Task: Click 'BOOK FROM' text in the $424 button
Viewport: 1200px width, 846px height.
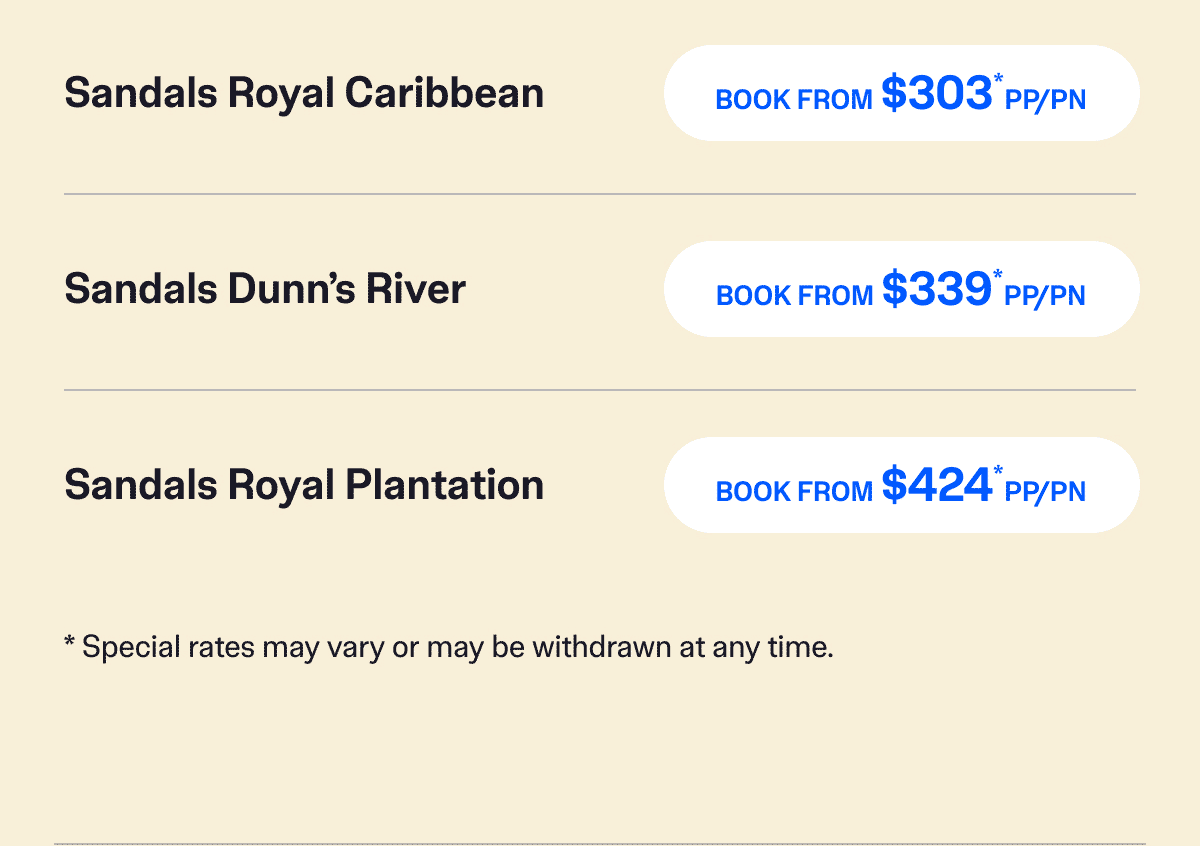Action: tap(795, 492)
